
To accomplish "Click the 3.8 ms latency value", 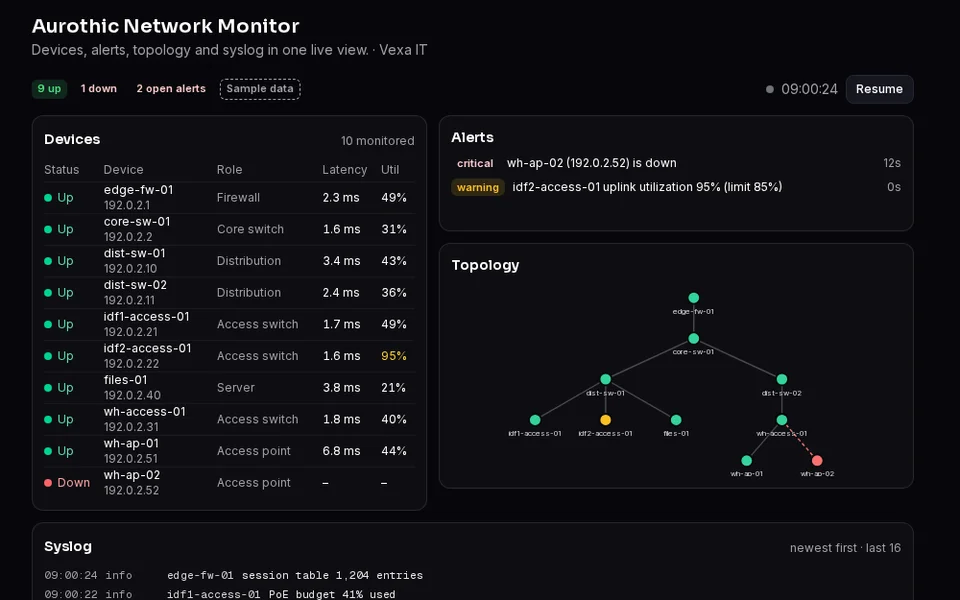I will pos(342,388).
